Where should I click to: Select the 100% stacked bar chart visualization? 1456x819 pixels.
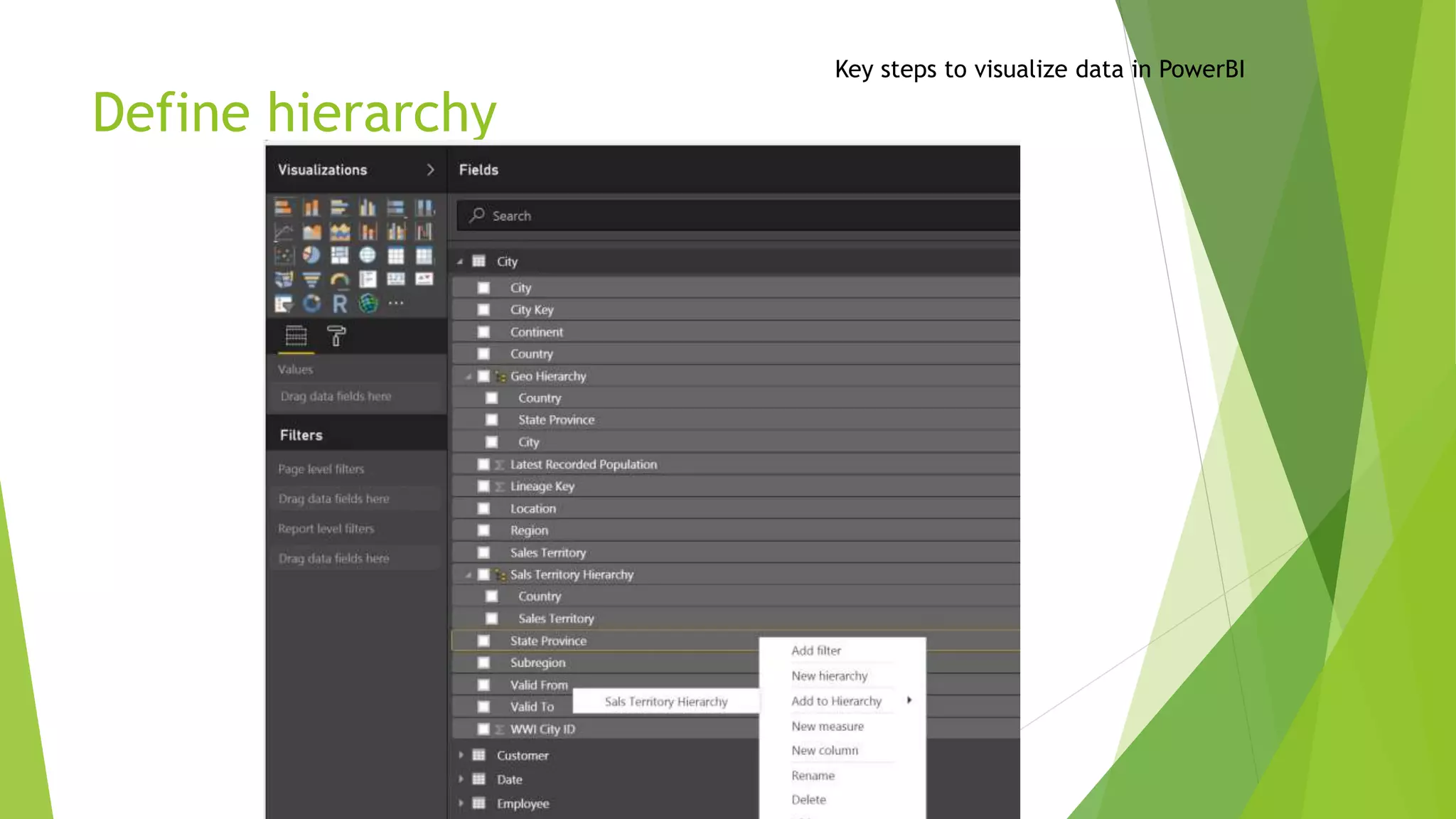click(396, 208)
